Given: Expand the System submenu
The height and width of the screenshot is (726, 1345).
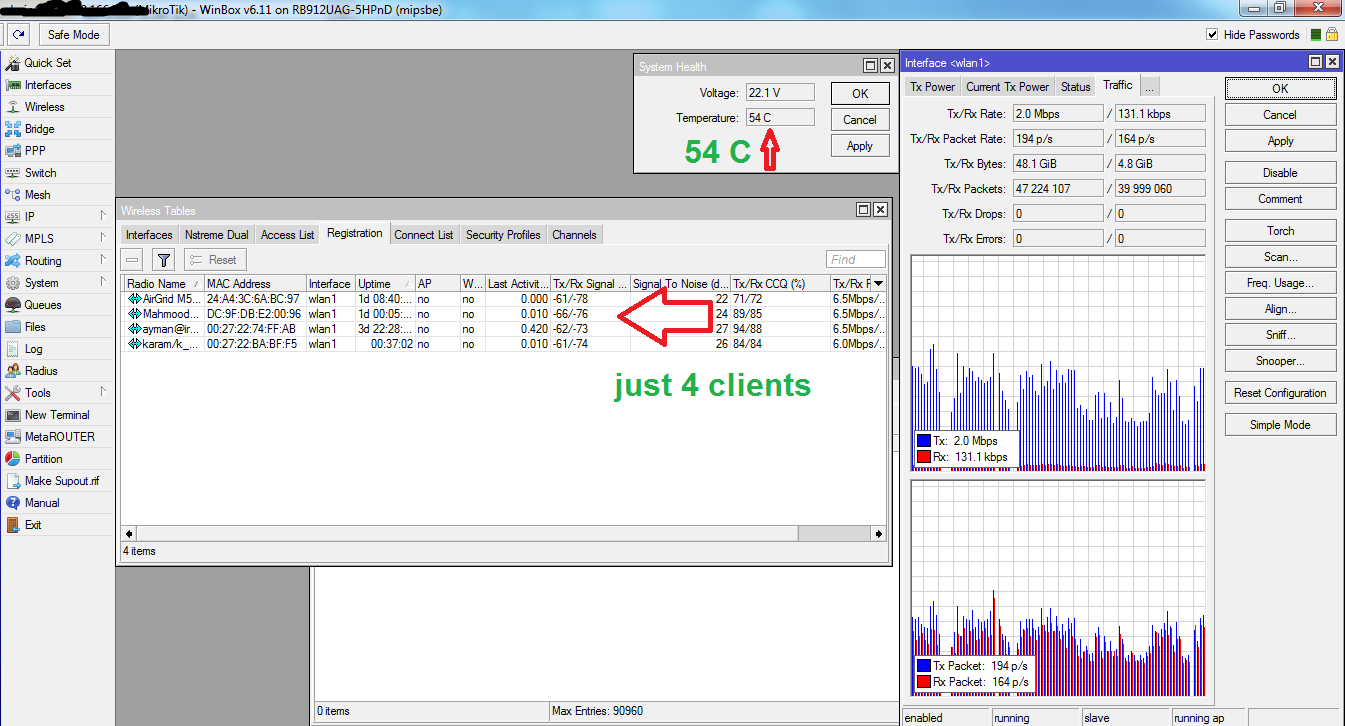Looking at the screenshot, I should [103, 283].
